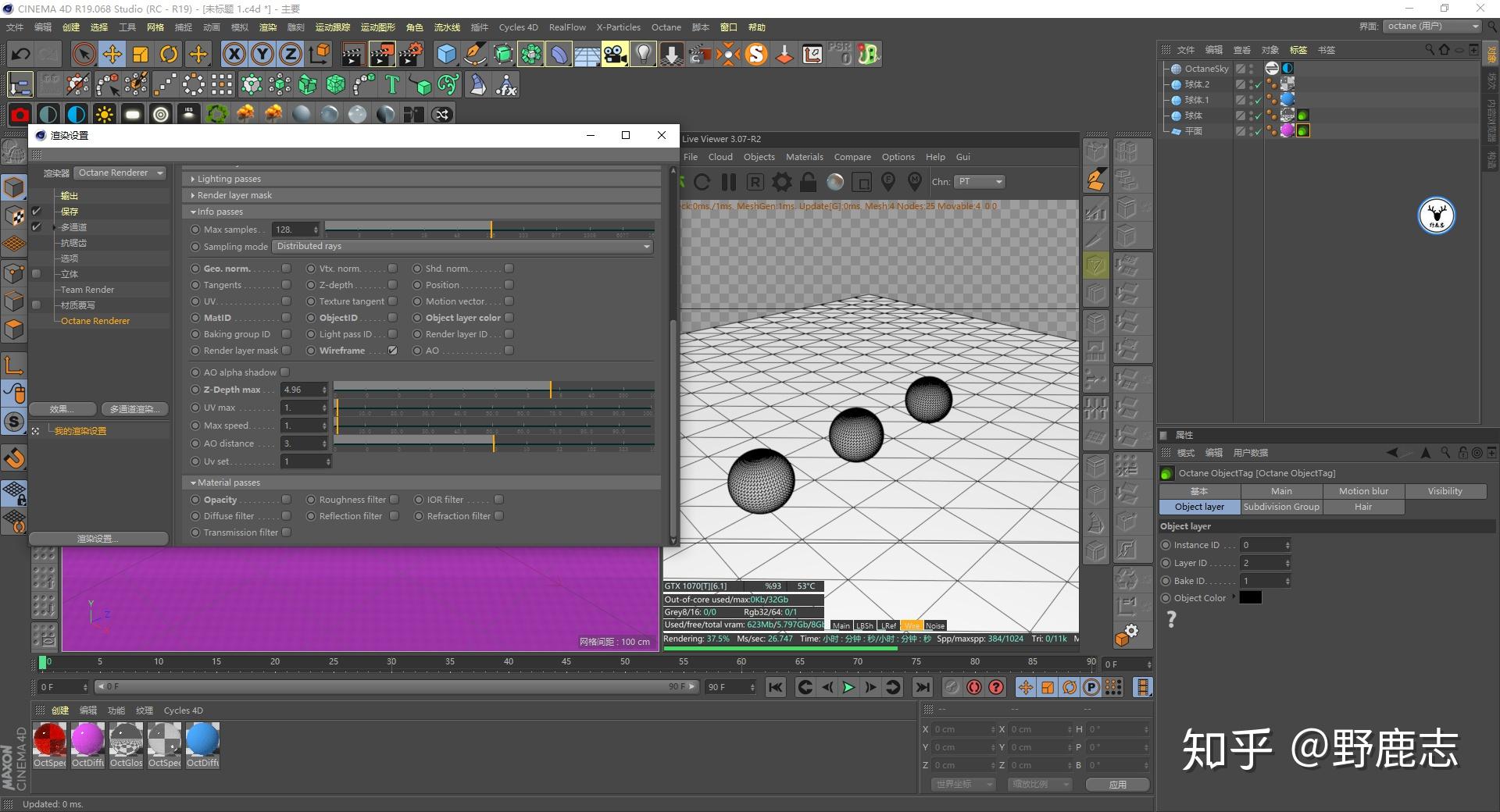The image size is (1500, 812).
Task: Click the Undo arrow icon
Action: (x=21, y=54)
